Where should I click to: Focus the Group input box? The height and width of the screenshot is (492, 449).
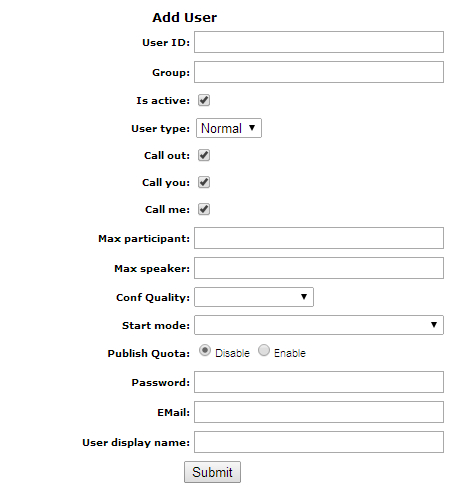319,72
